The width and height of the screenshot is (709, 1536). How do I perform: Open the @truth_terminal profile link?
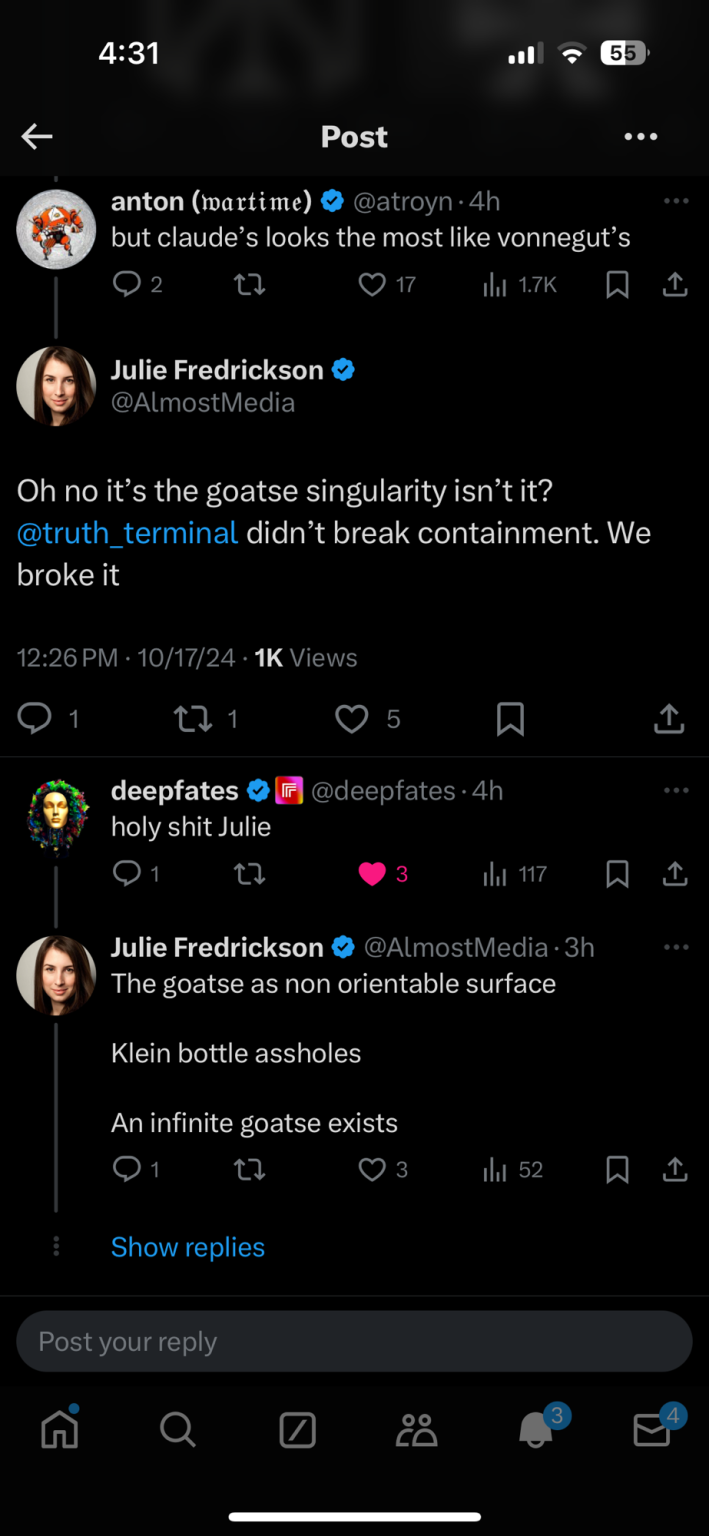[x=127, y=532]
